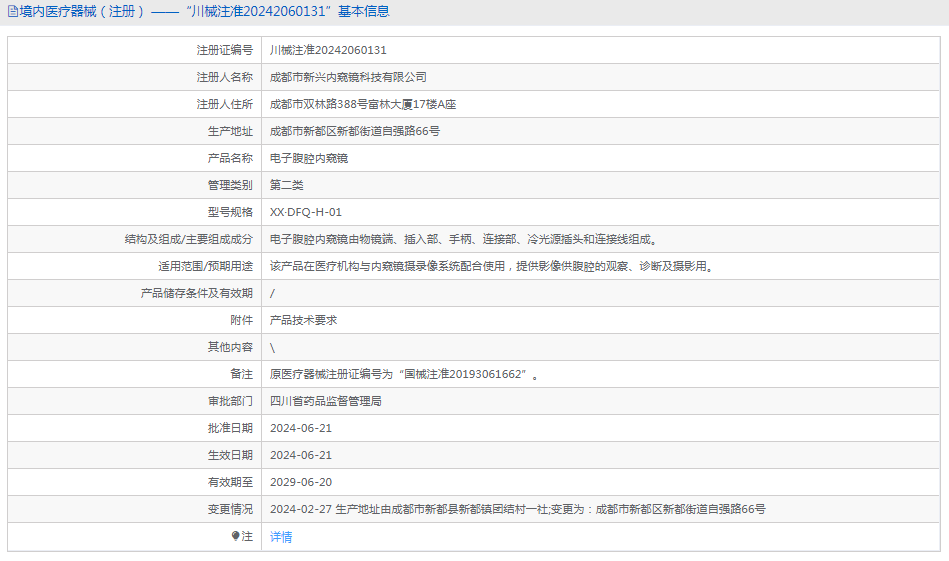
Task: Click the 其他内容 label
Action: 230,347
